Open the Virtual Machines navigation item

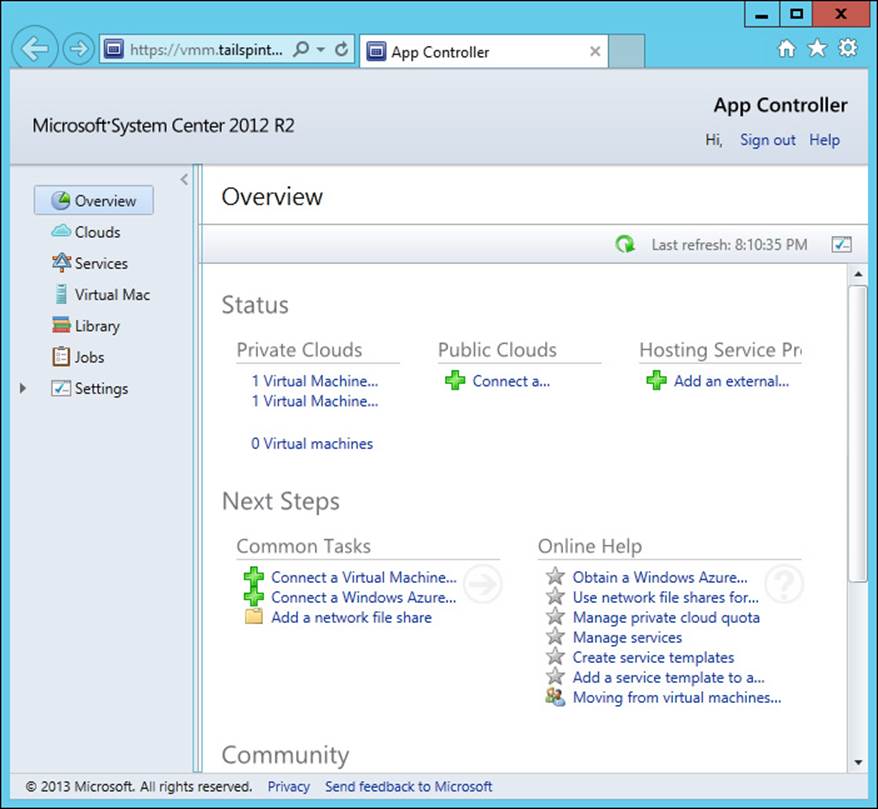pyautogui.click(x=101, y=294)
